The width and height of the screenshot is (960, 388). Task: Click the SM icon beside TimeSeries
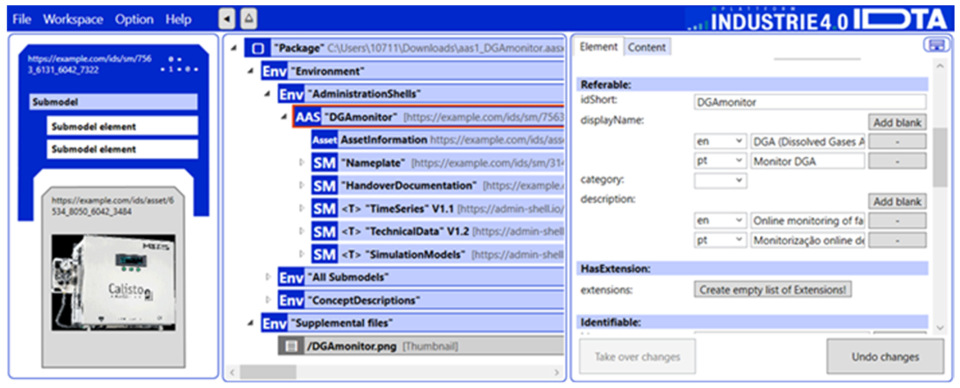(324, 209)
